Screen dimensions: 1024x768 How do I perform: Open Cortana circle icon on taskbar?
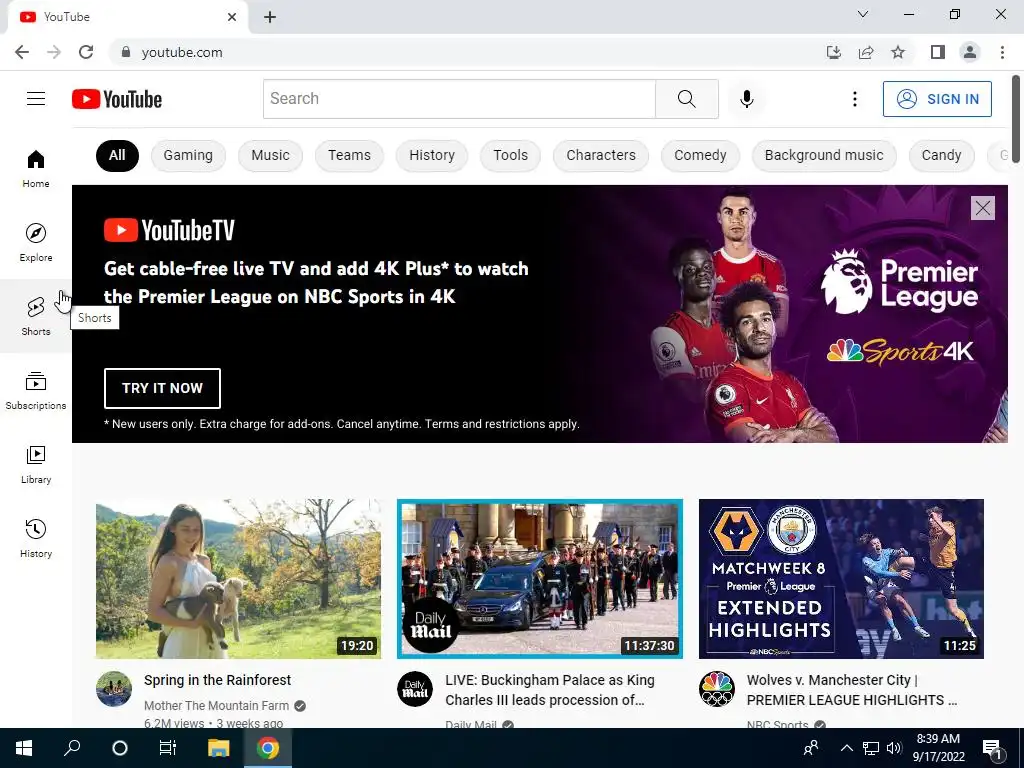pyautogui.click(x=120, y=748)
